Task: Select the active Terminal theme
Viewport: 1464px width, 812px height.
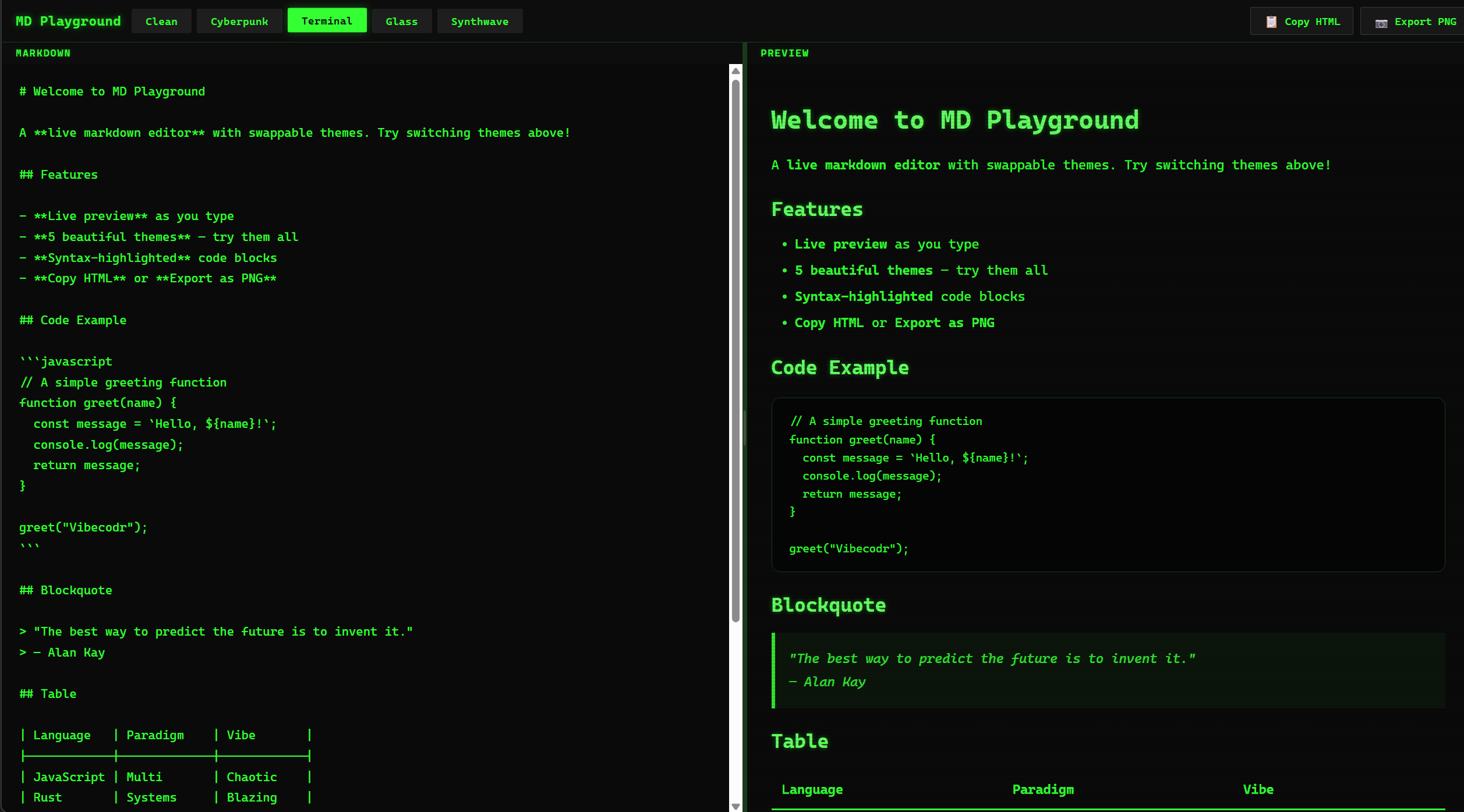Action: [327, 21]
